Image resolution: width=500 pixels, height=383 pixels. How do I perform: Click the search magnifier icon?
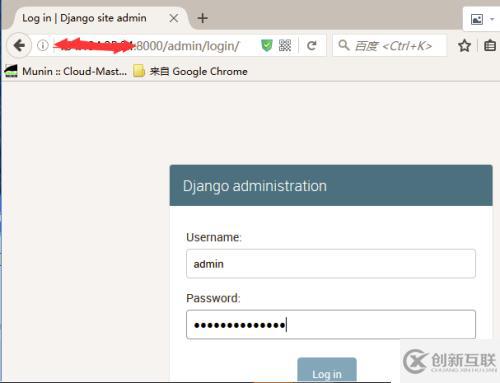344,45
